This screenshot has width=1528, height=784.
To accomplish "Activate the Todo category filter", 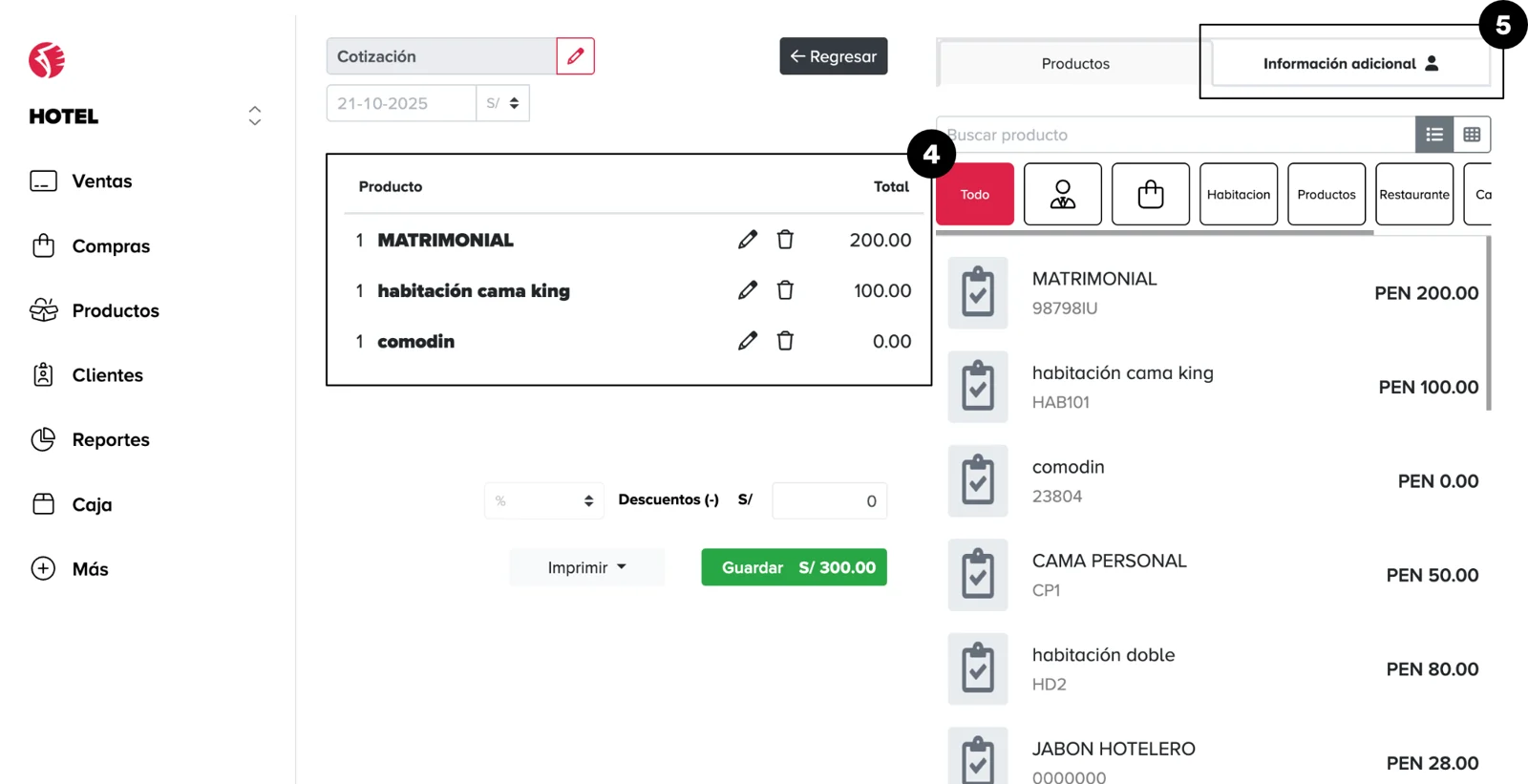I will pyautogui.click(x=974, y=194).
